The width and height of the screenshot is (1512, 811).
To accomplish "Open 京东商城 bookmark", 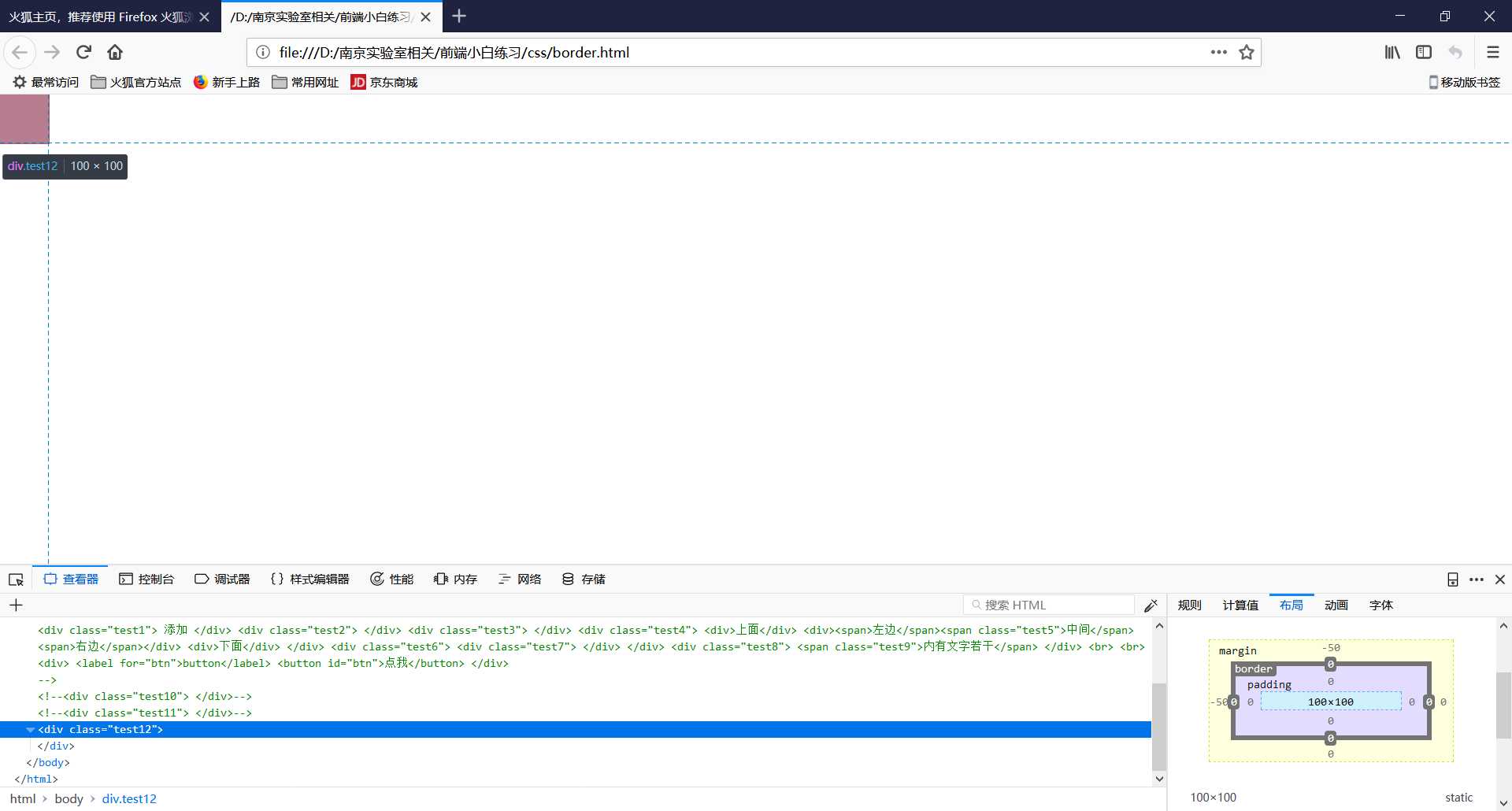I will tap(384, 82).
